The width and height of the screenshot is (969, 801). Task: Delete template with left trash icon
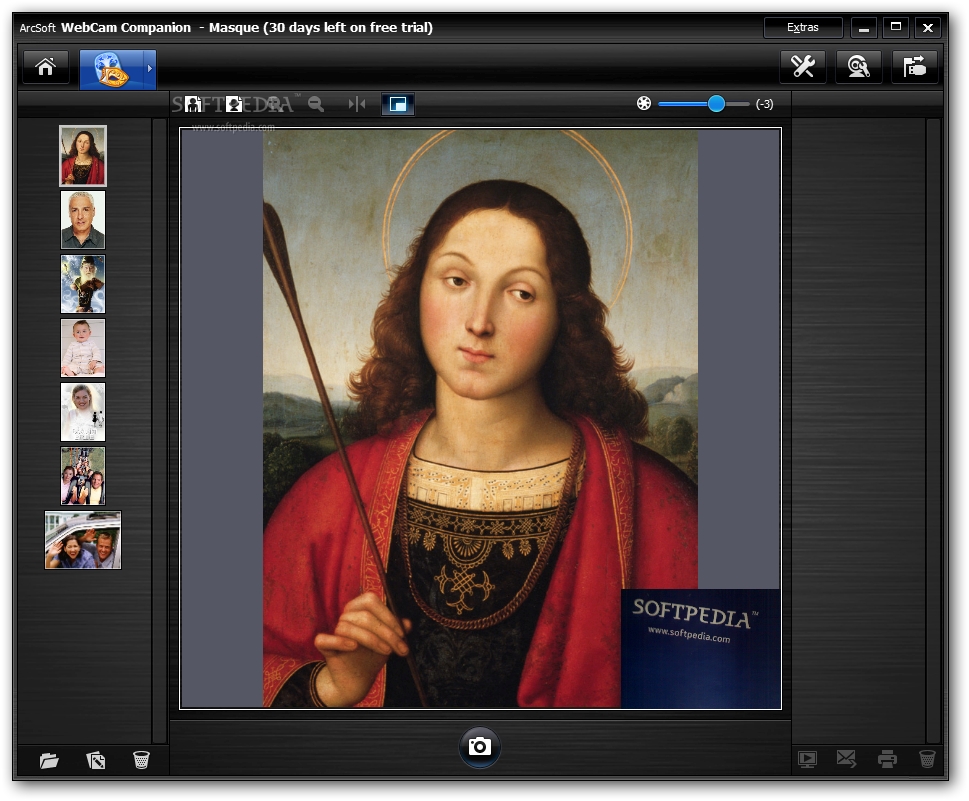click(x=141, y=760)
